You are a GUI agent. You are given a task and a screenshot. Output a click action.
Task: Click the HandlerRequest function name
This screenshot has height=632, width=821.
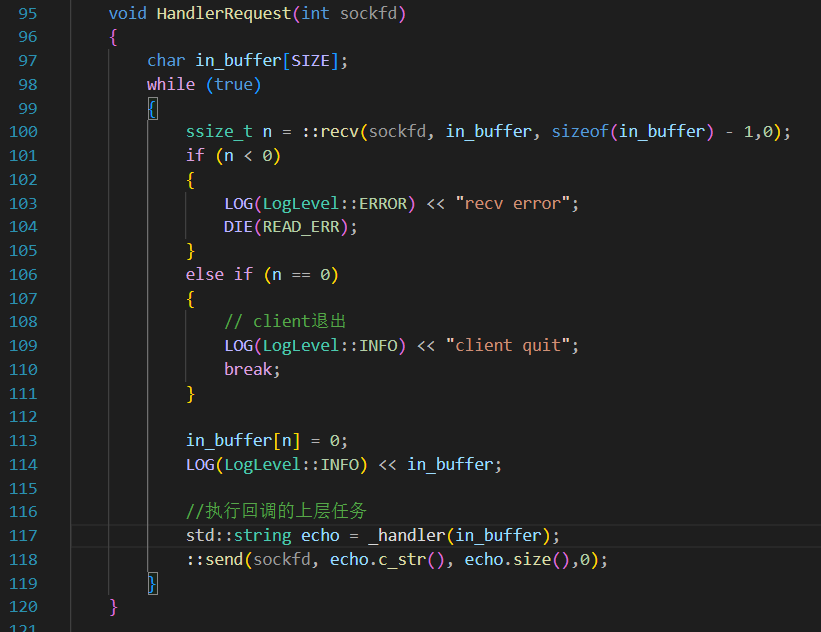coord(224,13)
